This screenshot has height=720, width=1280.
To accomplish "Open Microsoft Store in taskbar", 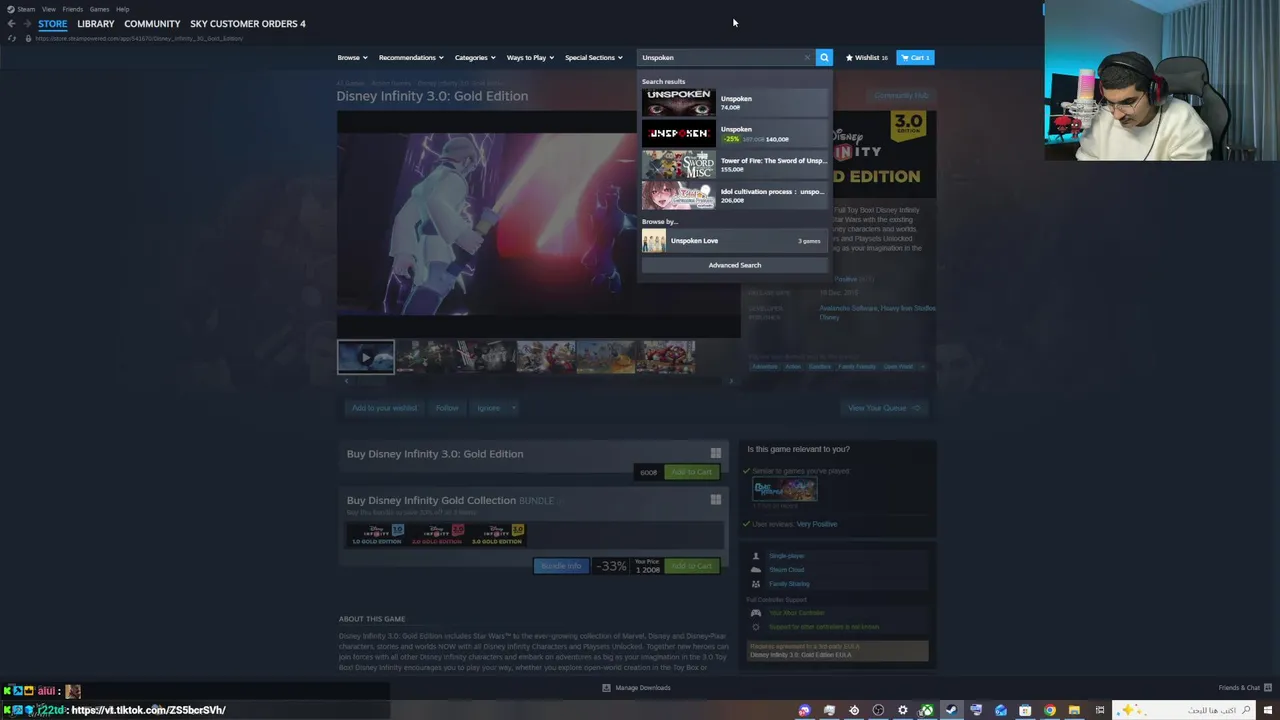I will (1025, 710).
